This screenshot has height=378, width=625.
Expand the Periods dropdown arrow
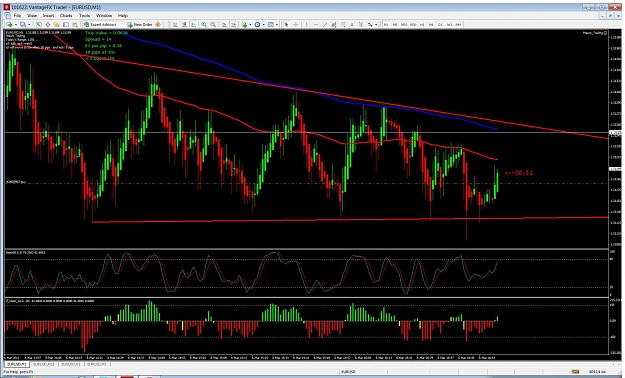pyautogui.click(x=263, y=24)
